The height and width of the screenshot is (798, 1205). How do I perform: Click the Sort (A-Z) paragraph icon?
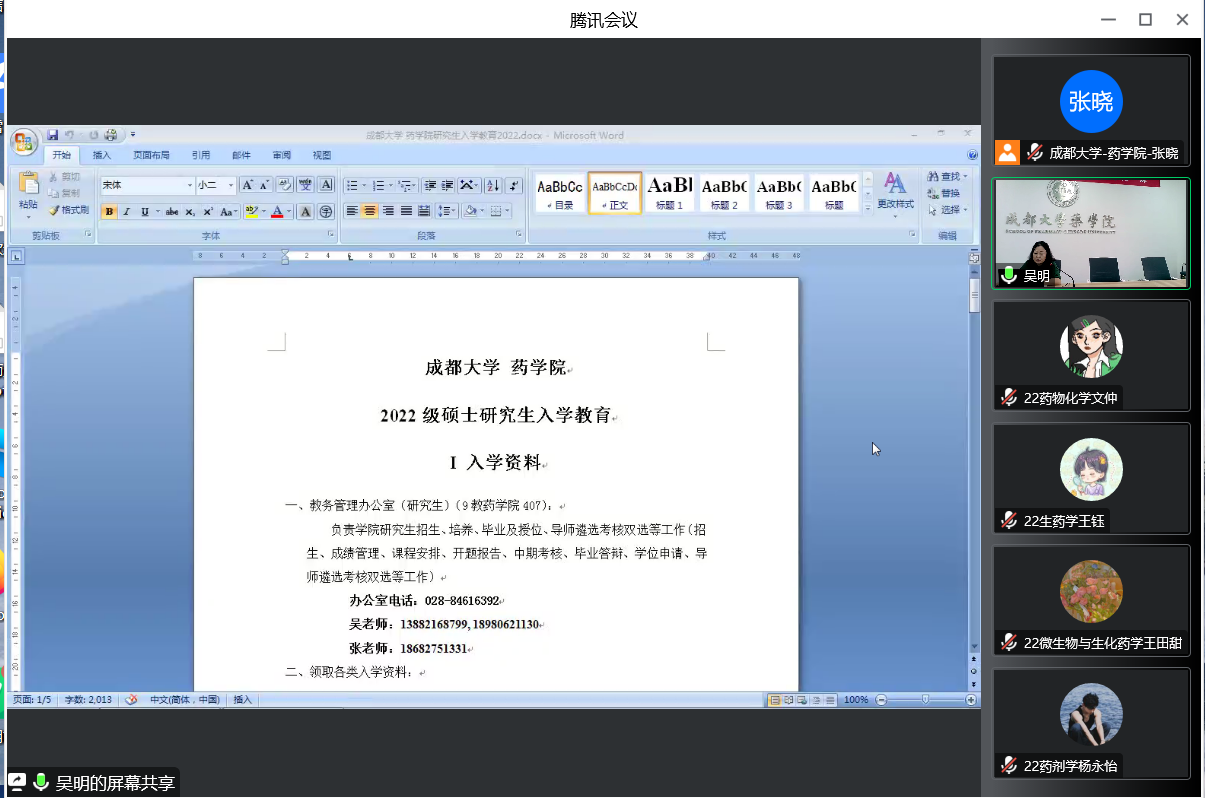(x=492, y=185)
